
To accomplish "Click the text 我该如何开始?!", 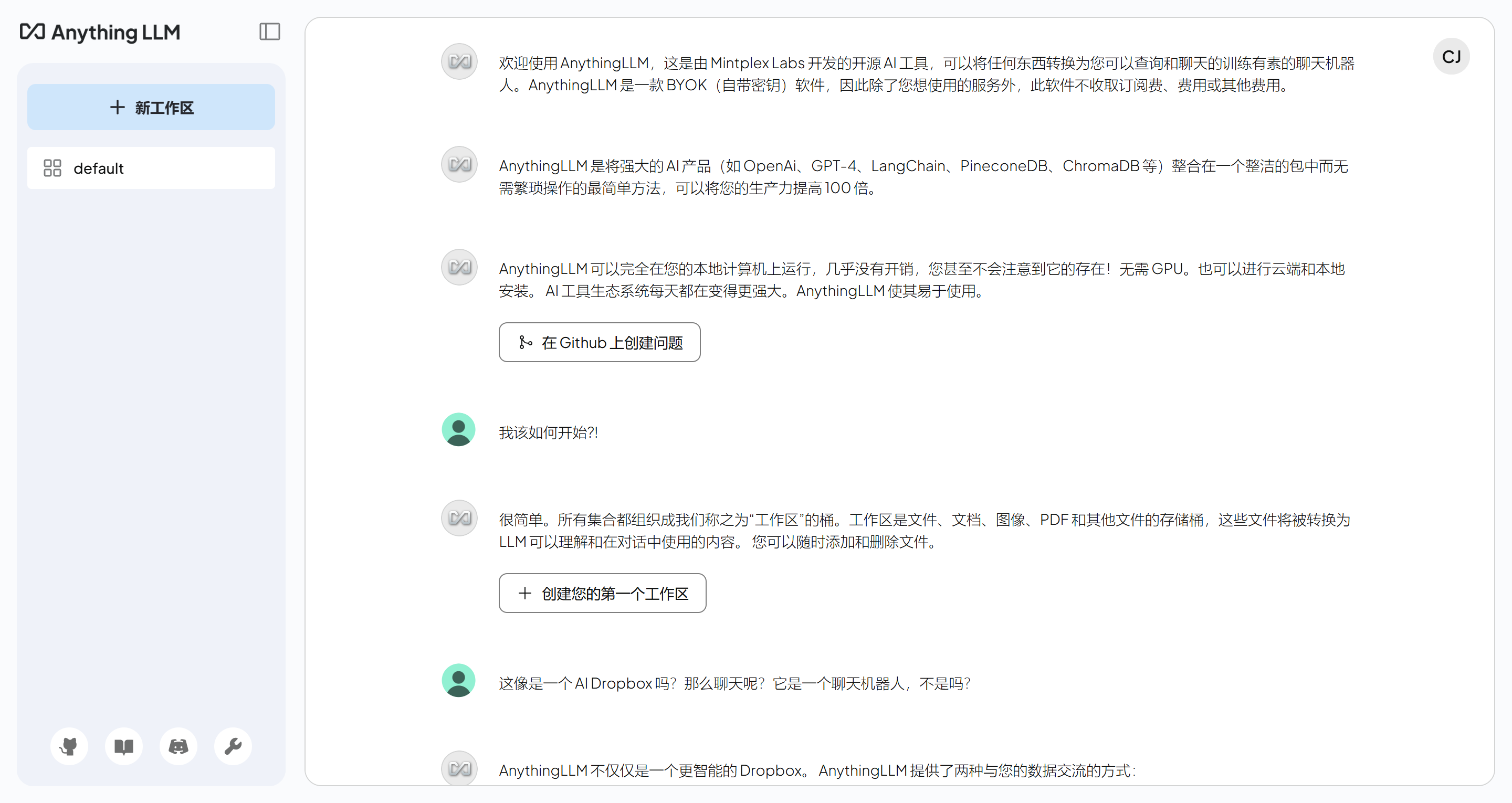I will click(x=548, y=432).
